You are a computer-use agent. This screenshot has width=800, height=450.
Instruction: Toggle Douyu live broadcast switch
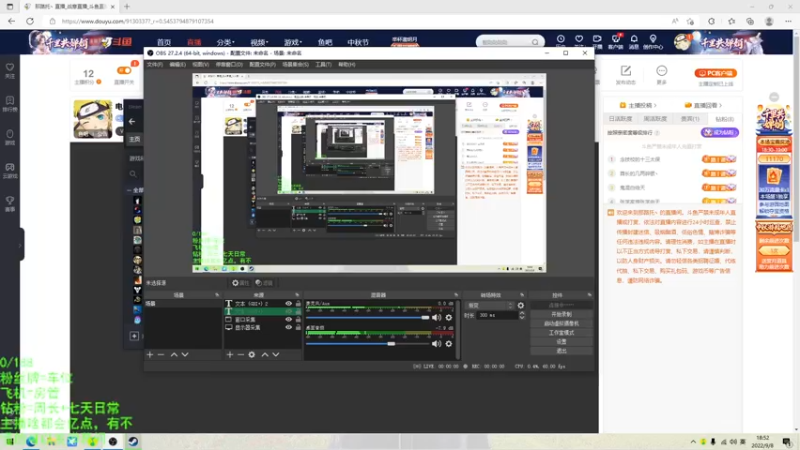click(x=124, y=70)
